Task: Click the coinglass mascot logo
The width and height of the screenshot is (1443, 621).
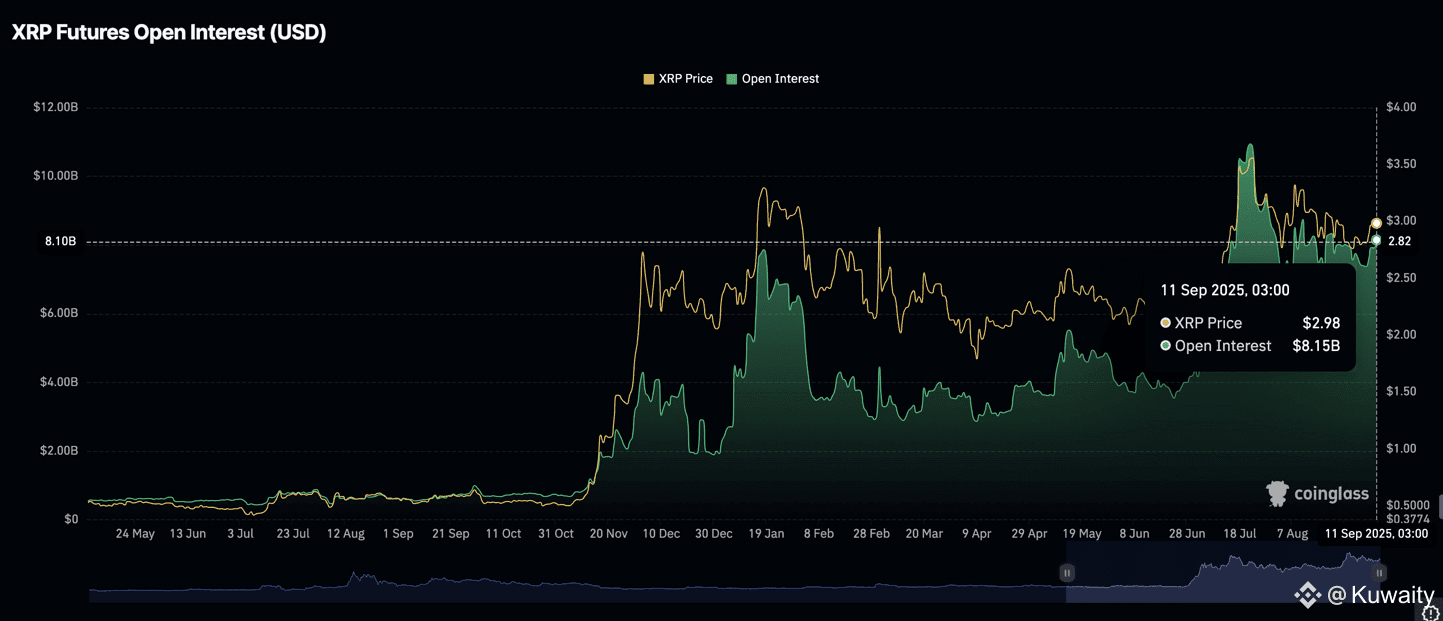Action: click(1277, 493)
